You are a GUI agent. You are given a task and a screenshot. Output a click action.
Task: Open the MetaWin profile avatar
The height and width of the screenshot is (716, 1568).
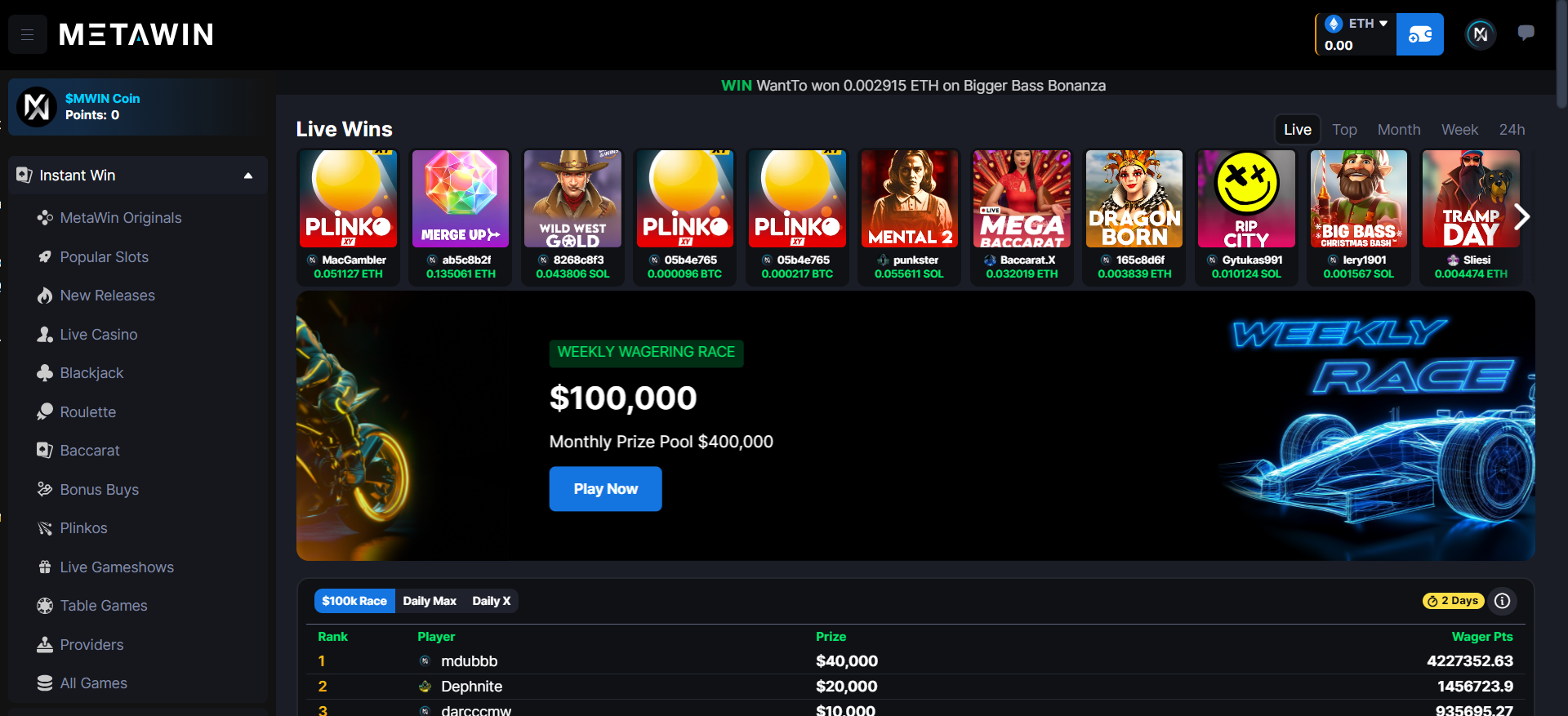1480,34
